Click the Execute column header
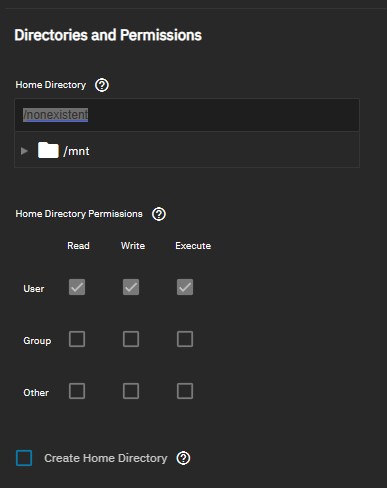 [x=193, y=246]
